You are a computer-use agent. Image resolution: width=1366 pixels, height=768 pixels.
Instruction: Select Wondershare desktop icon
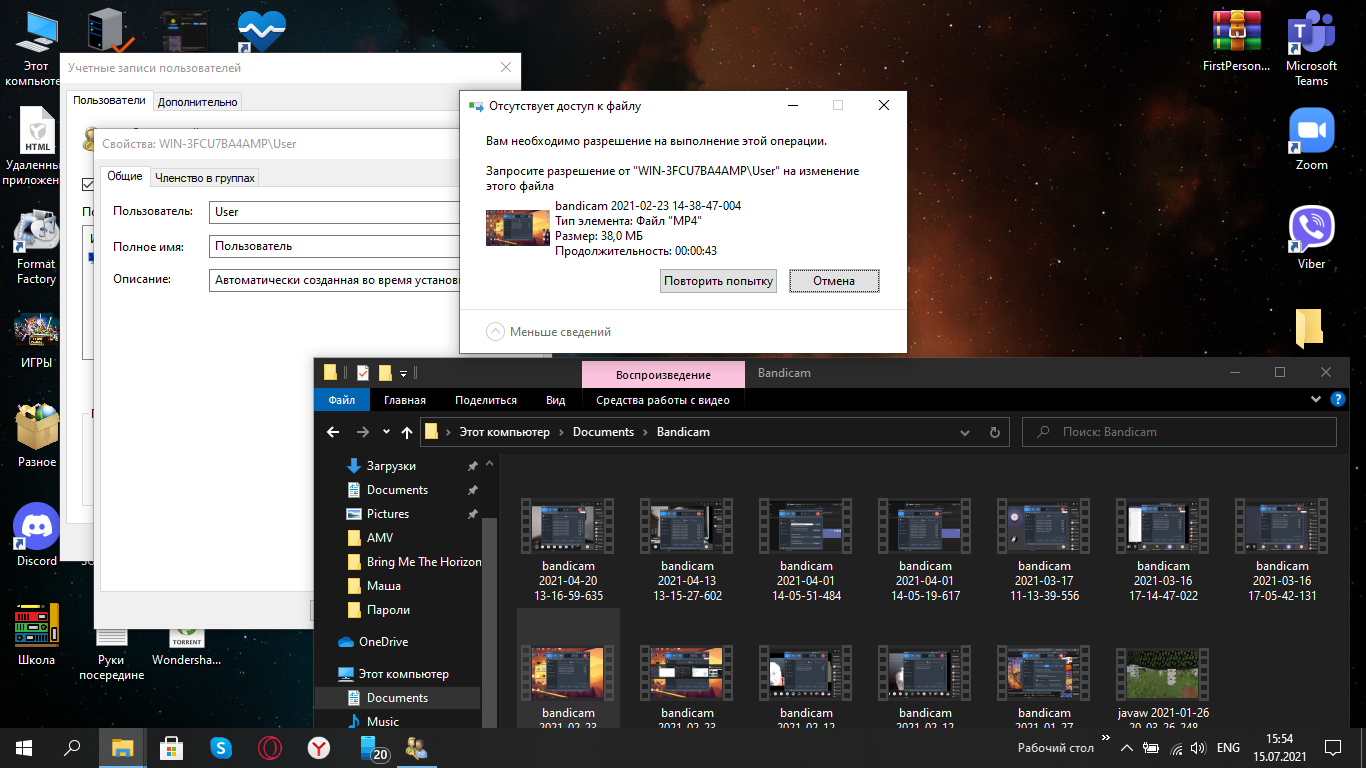[186, 648]
